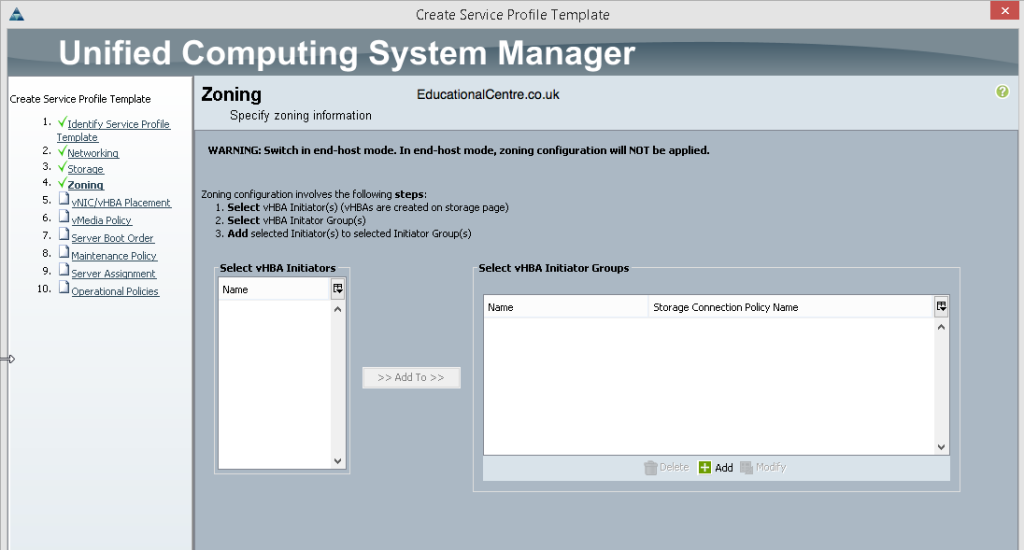1024x550 pixels.
Task: Open Operational Policies step
Action: pos(115,291)
